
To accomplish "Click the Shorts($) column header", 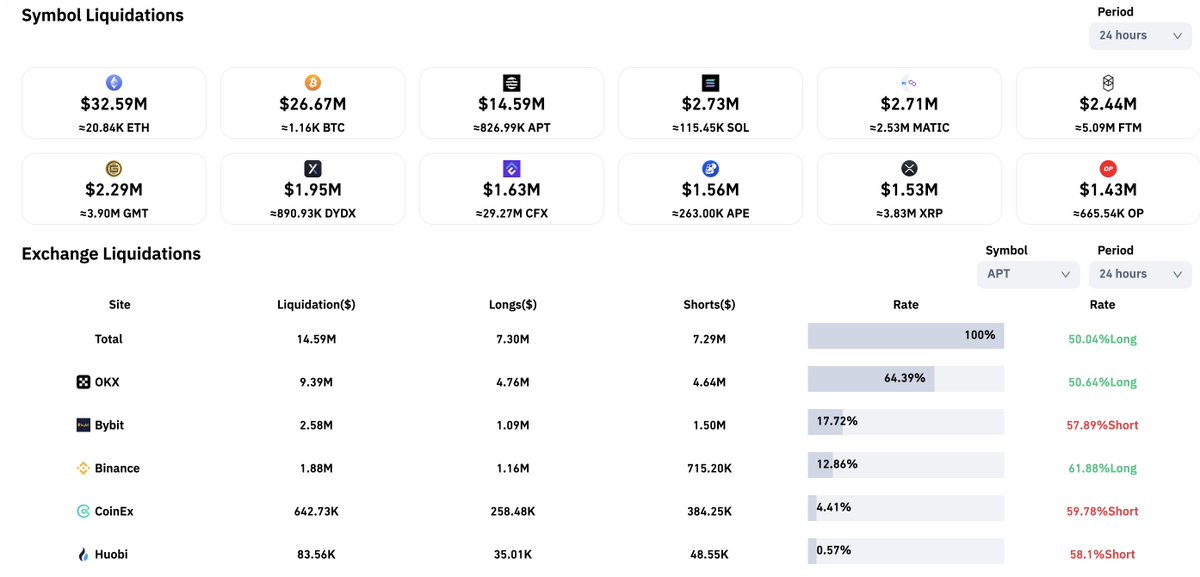I will pyautogui.click(x=710, y=305).
